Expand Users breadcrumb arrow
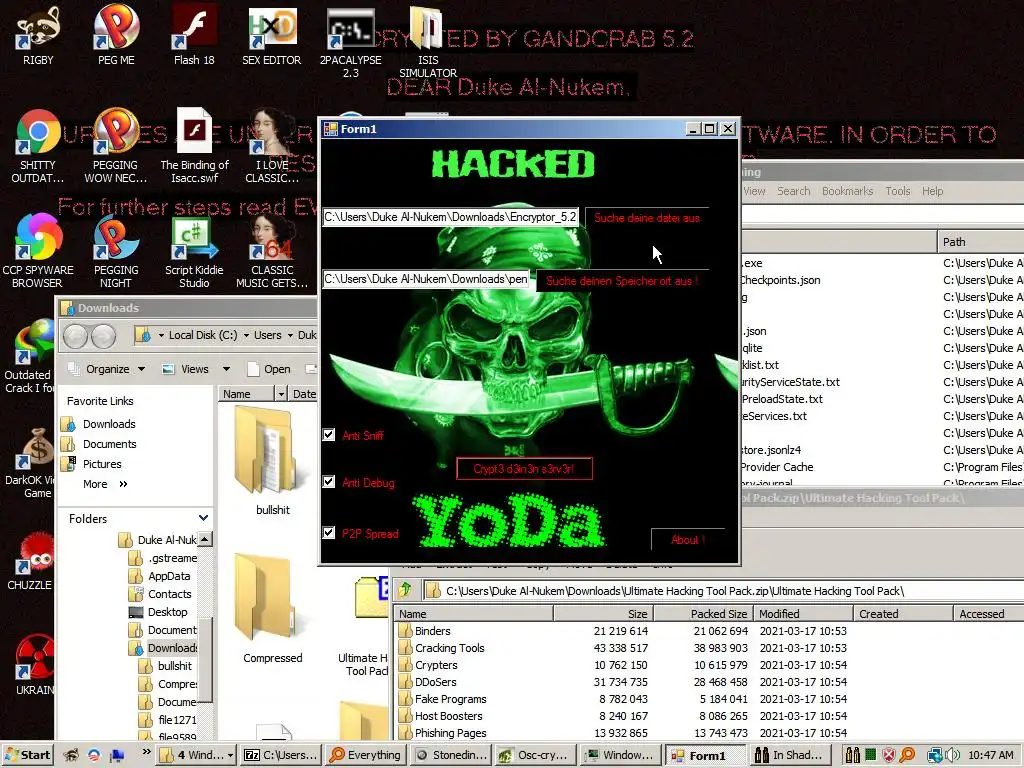The image size is (1024, 768). tap(290, 335)
